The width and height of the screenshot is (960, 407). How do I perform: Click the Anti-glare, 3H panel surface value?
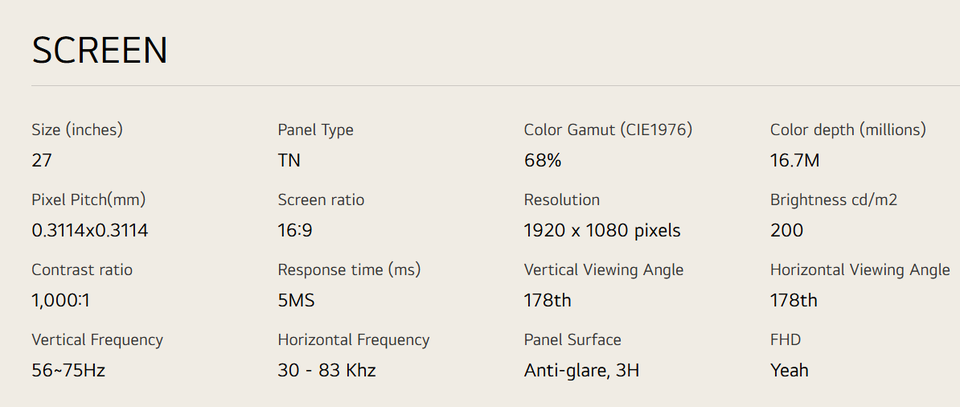point(581,370)
